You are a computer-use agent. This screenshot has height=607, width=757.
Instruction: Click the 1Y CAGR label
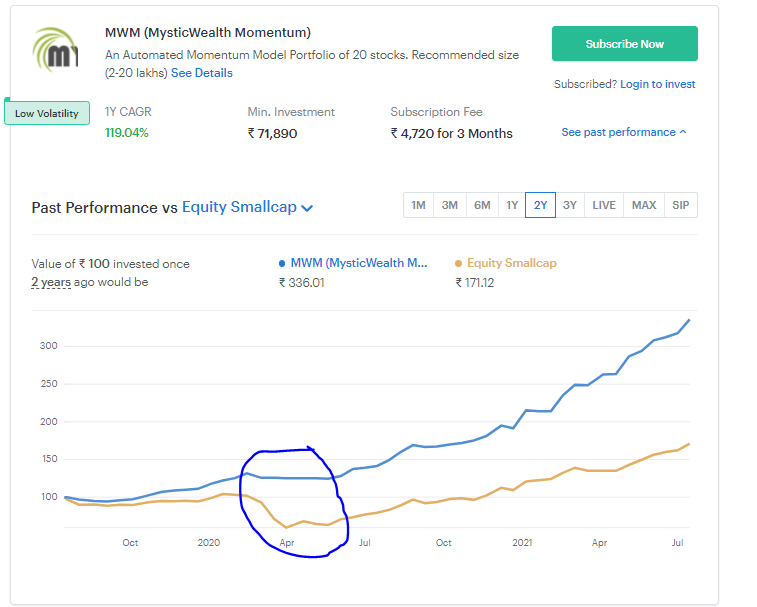click(128, 112)
